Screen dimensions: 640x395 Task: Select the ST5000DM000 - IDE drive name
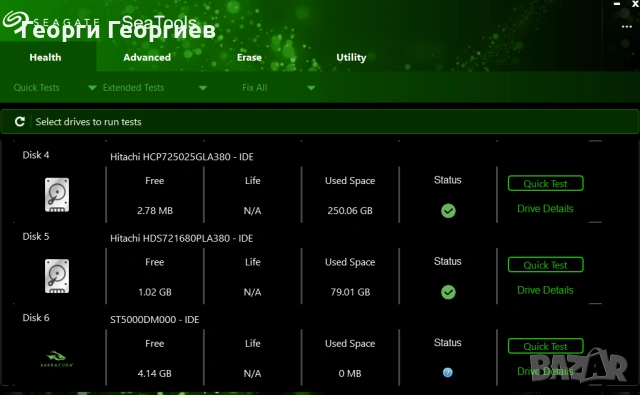pyautogui.click(x=154, y=319)
